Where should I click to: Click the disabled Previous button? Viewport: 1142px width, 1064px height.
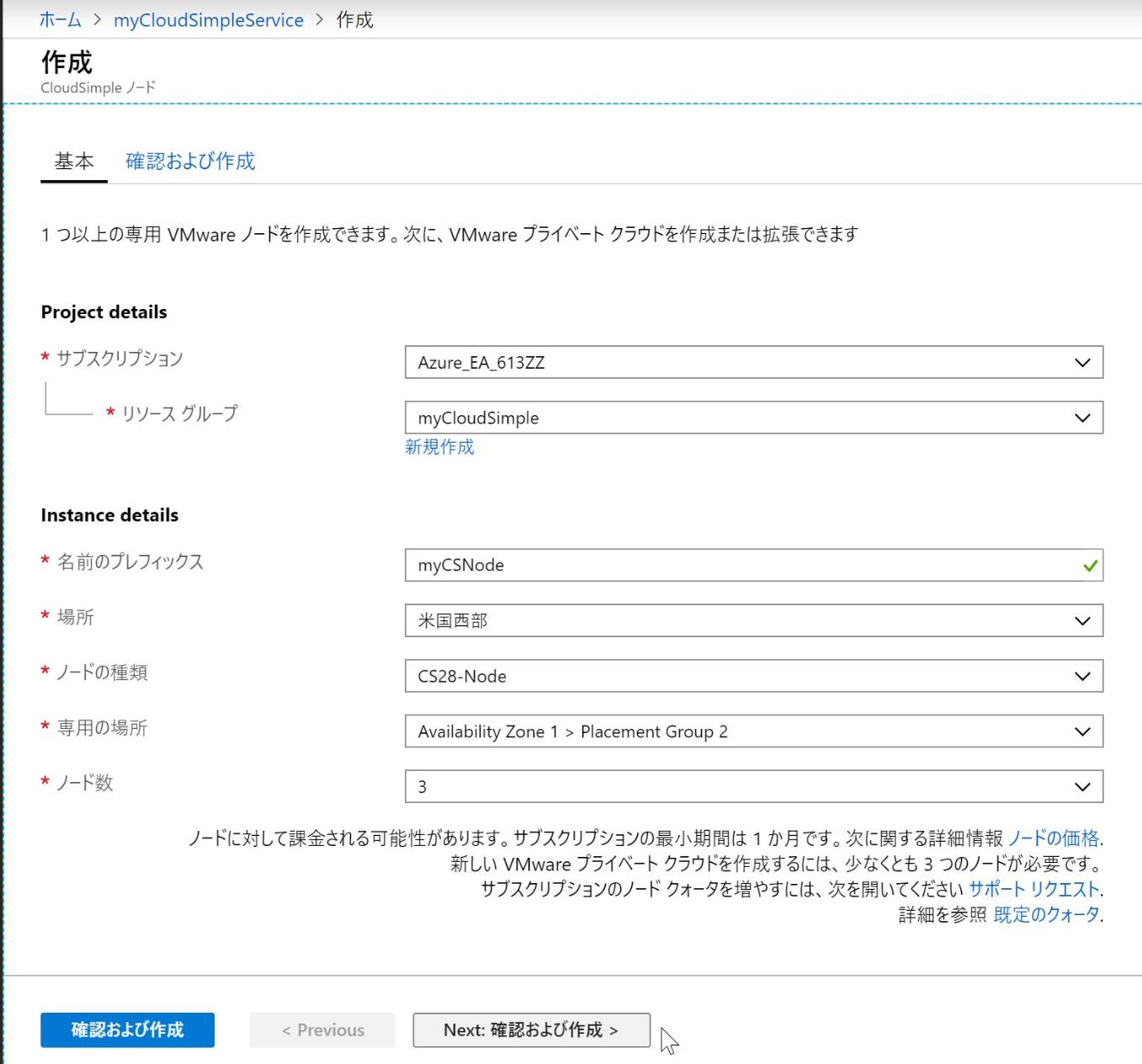pyautogui.click(x=322, y=1029)
